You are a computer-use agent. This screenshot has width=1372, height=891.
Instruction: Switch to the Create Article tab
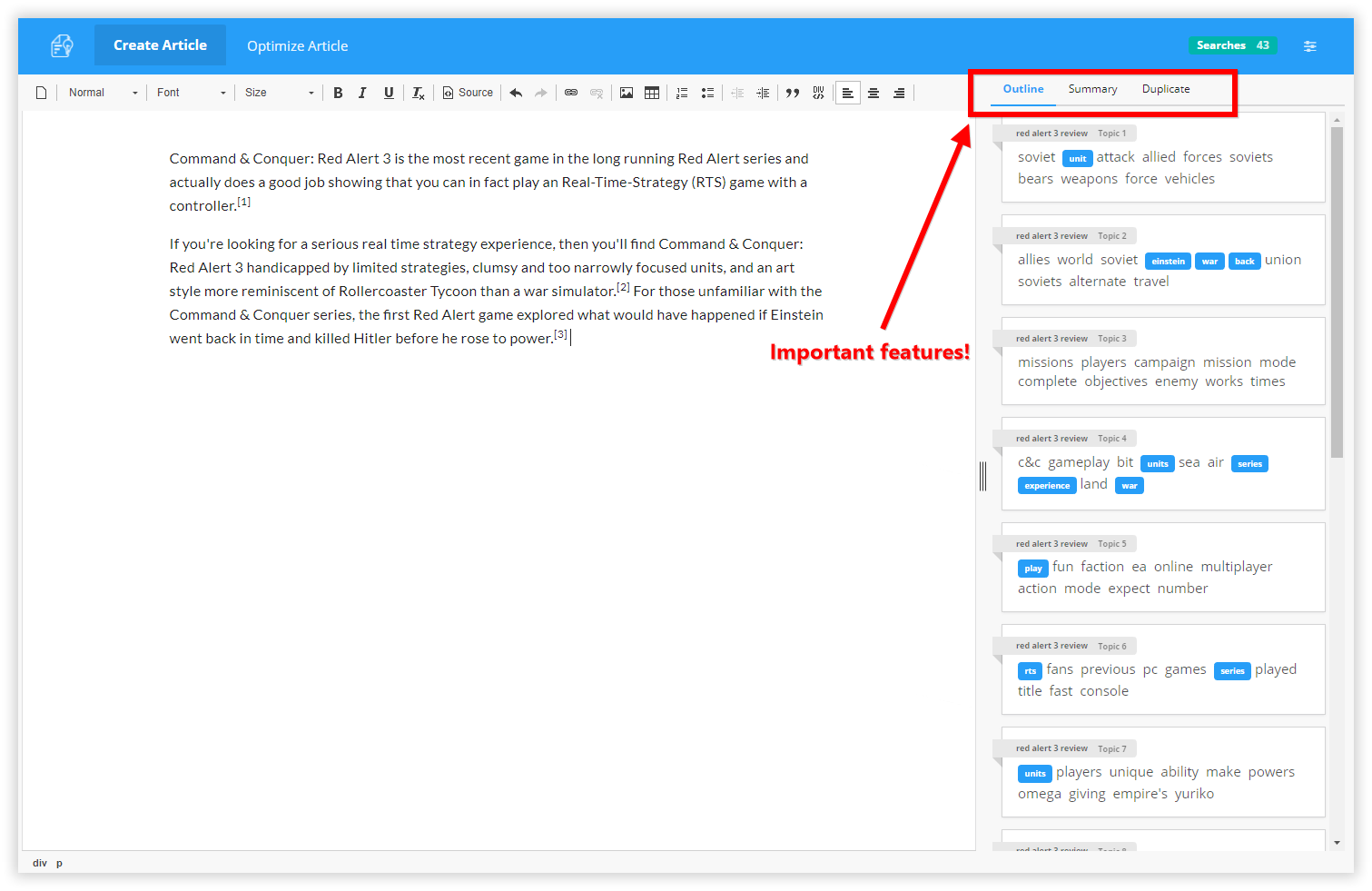[160, 45]
